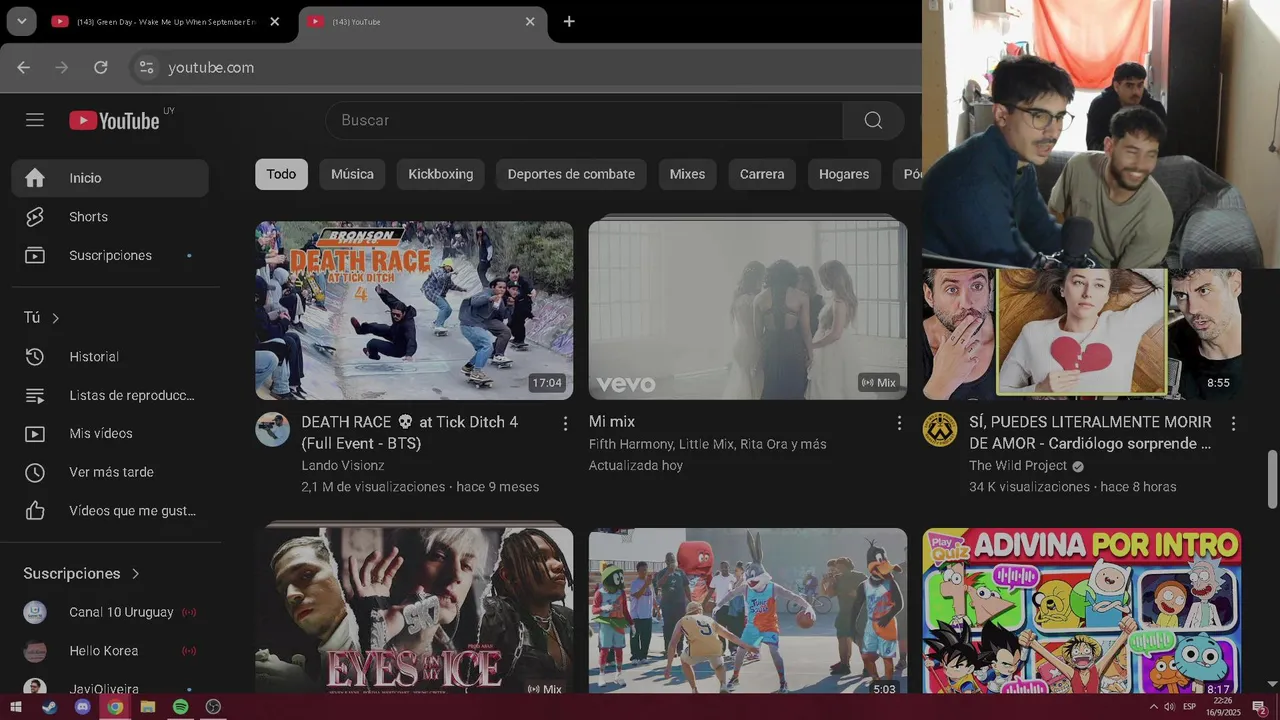
Task: Open Steam from the taskbar
Action: pyautogui.click(x=49, y=707)
